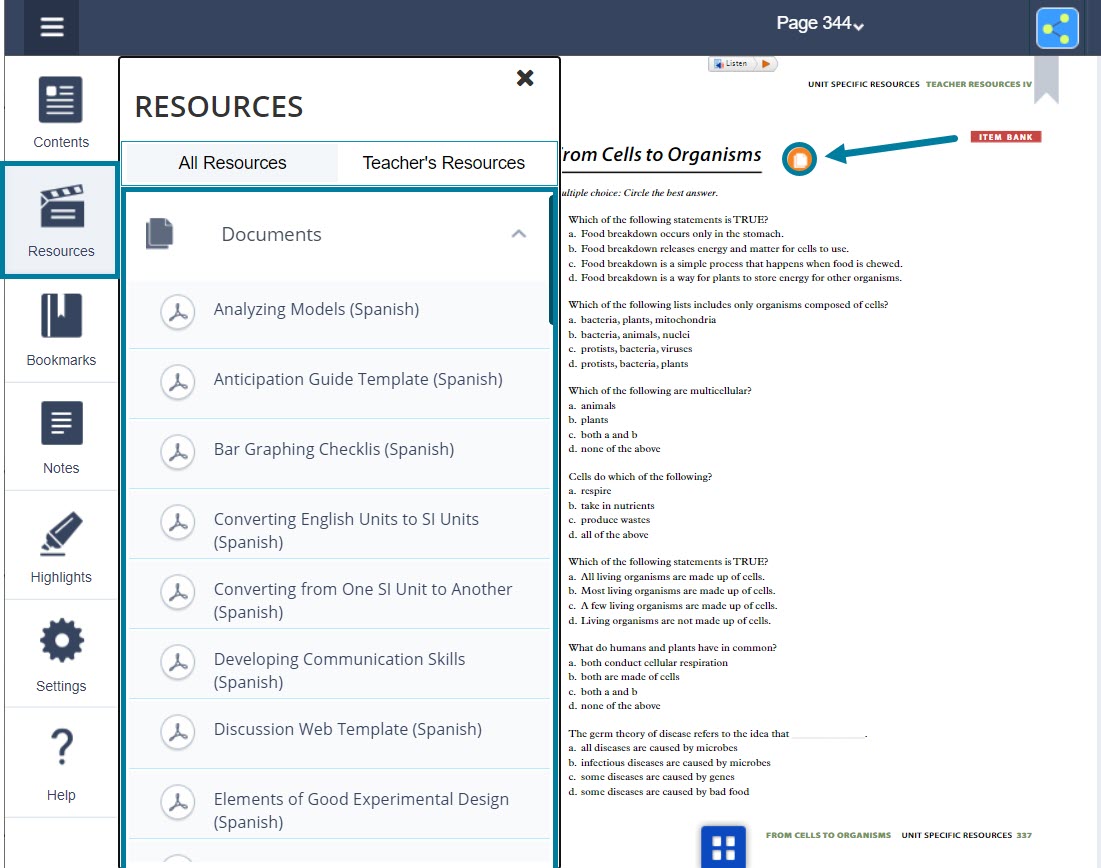Viewport: 1101px width, 868px height.
Task: Close the Resources panel
Action: point(525,78)
